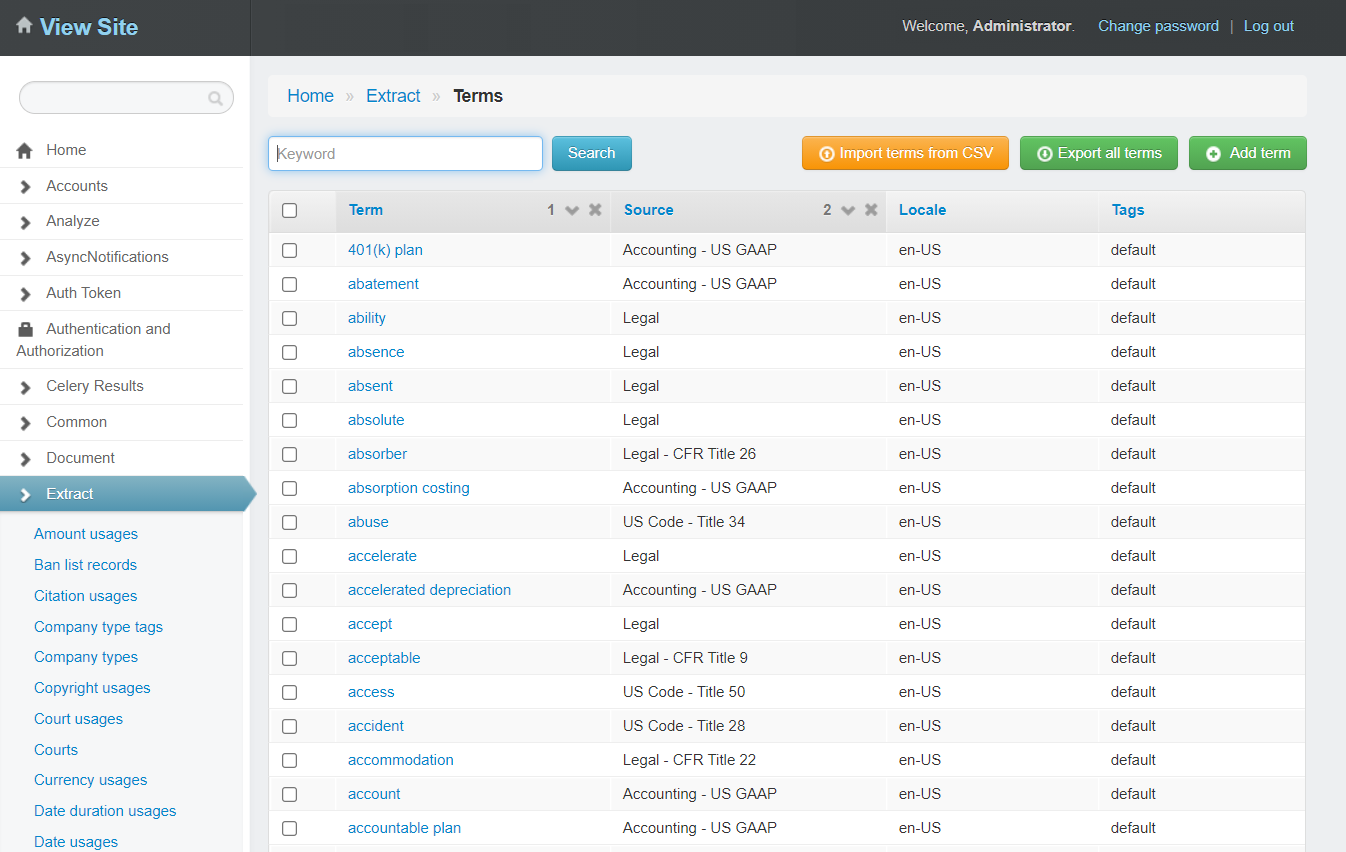Click the Log out link
The image size is (1346, 852).
[x=1269, y=26]
